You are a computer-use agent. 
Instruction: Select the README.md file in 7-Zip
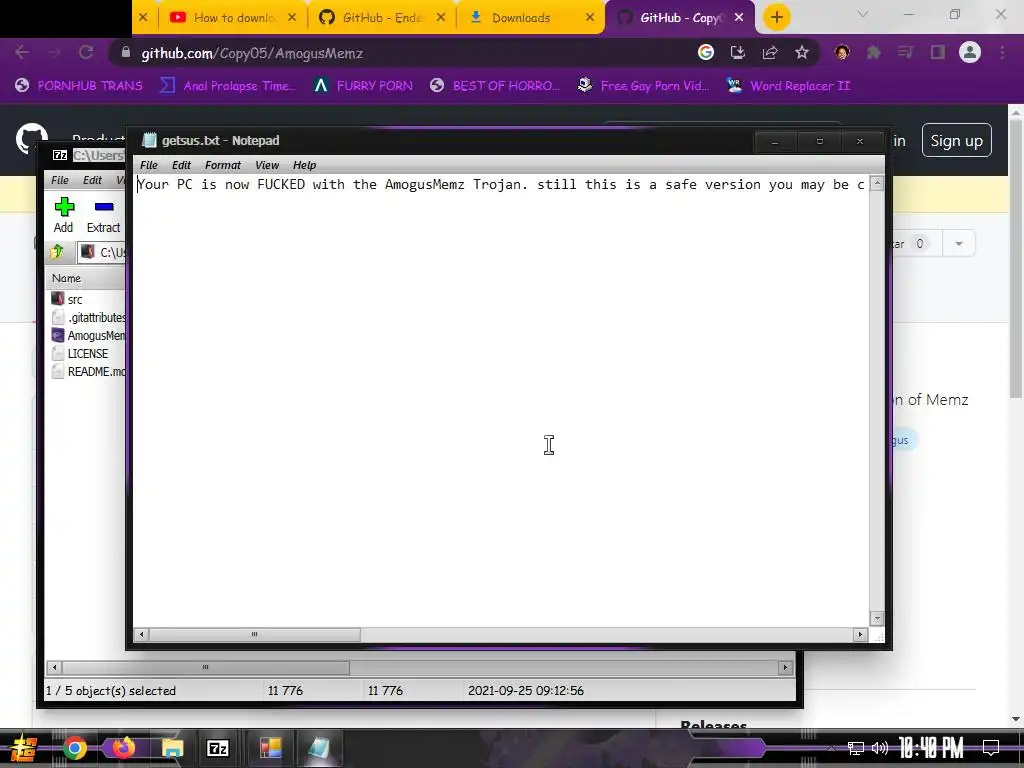(88, 372)
